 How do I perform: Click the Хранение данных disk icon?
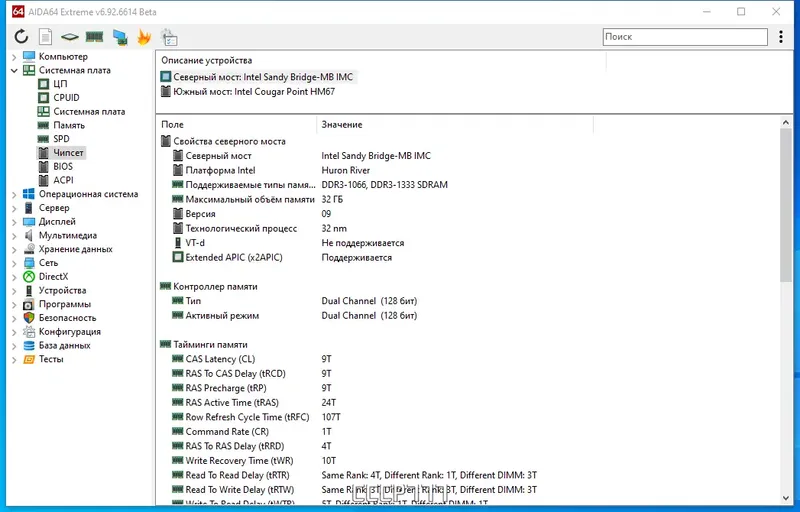[x=29, y=249]
